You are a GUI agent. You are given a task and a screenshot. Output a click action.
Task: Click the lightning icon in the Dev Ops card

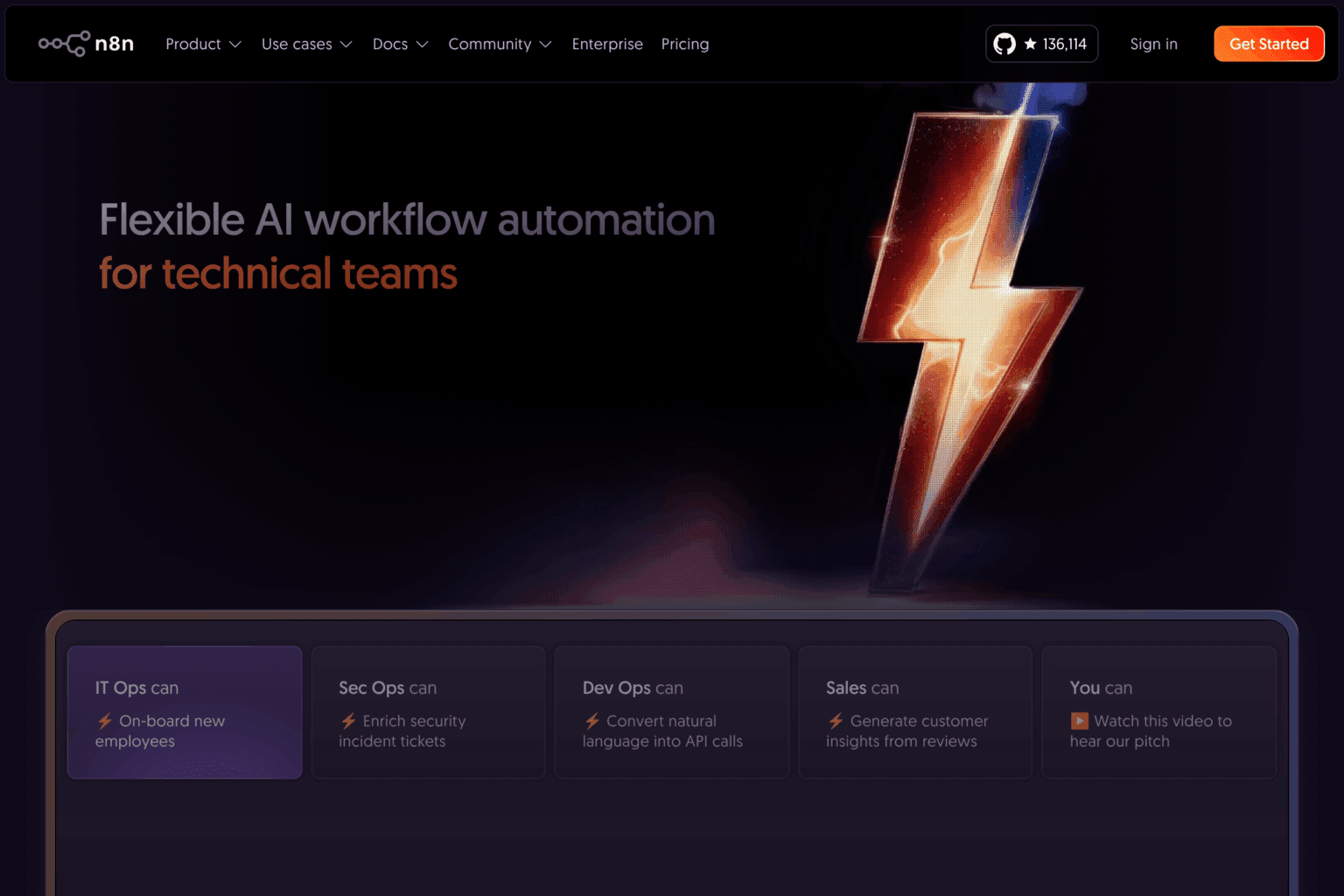pos(592,721)
